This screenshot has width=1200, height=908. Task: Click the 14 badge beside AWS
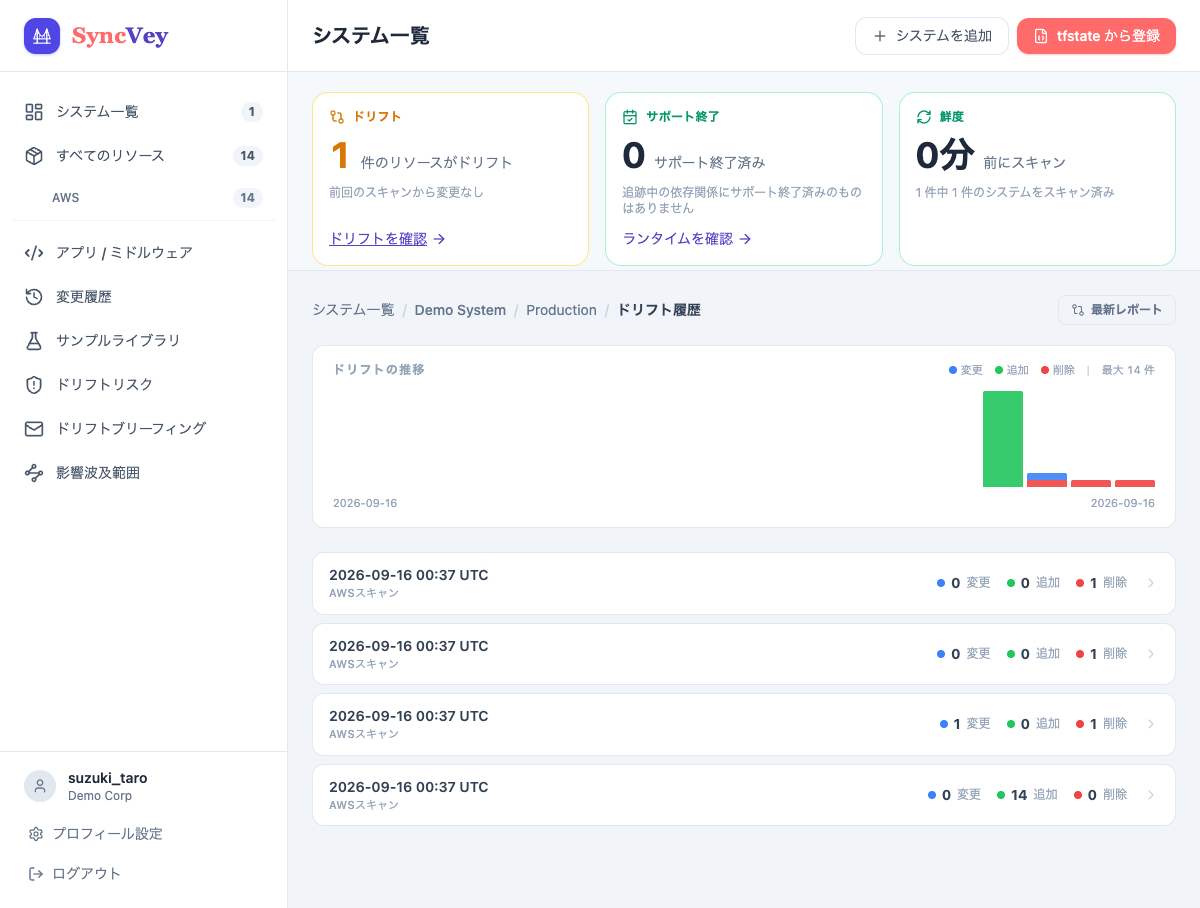coord(248,198)
